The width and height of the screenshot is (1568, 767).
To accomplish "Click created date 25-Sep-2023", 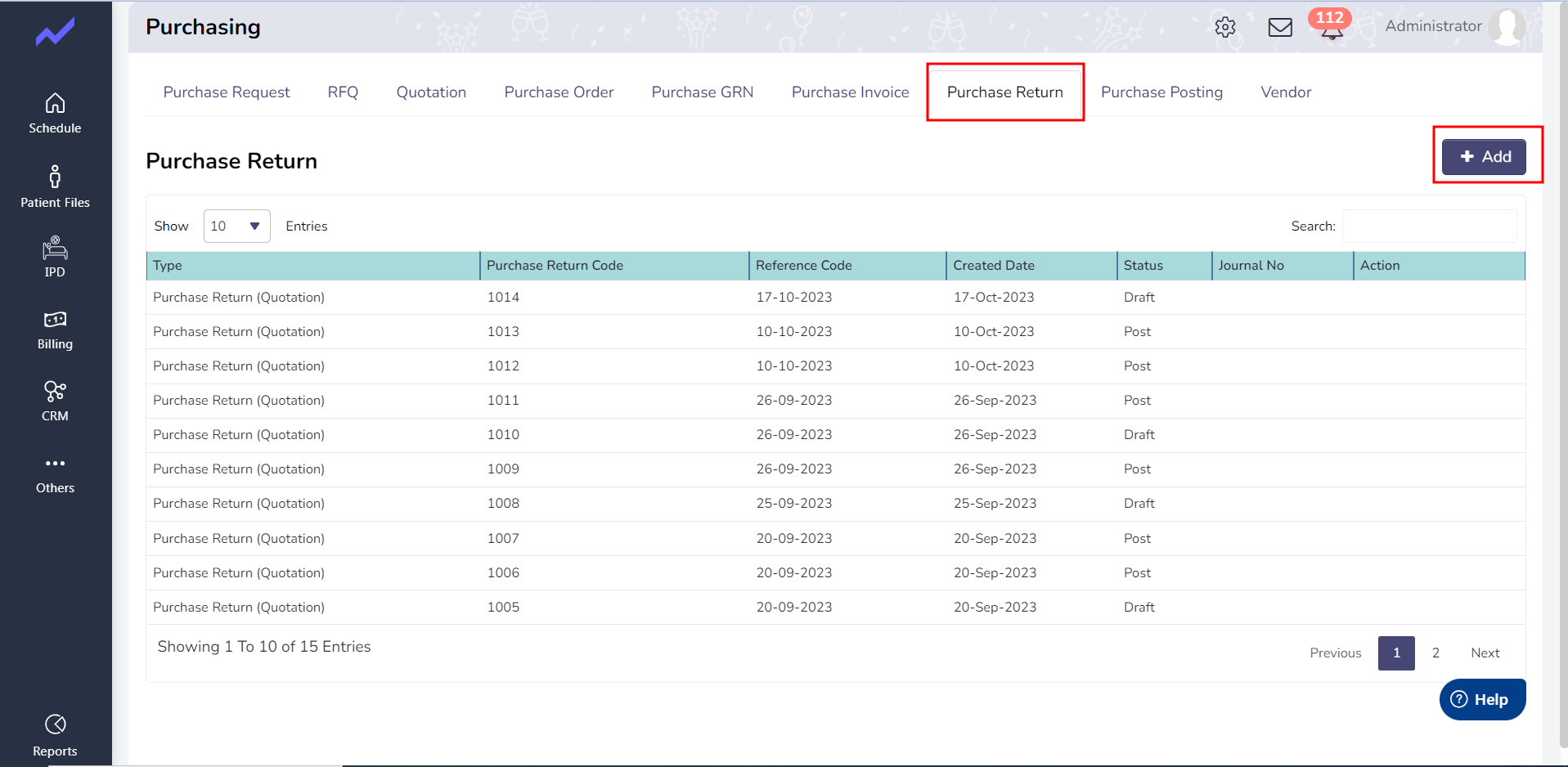I will coord(995,504).
